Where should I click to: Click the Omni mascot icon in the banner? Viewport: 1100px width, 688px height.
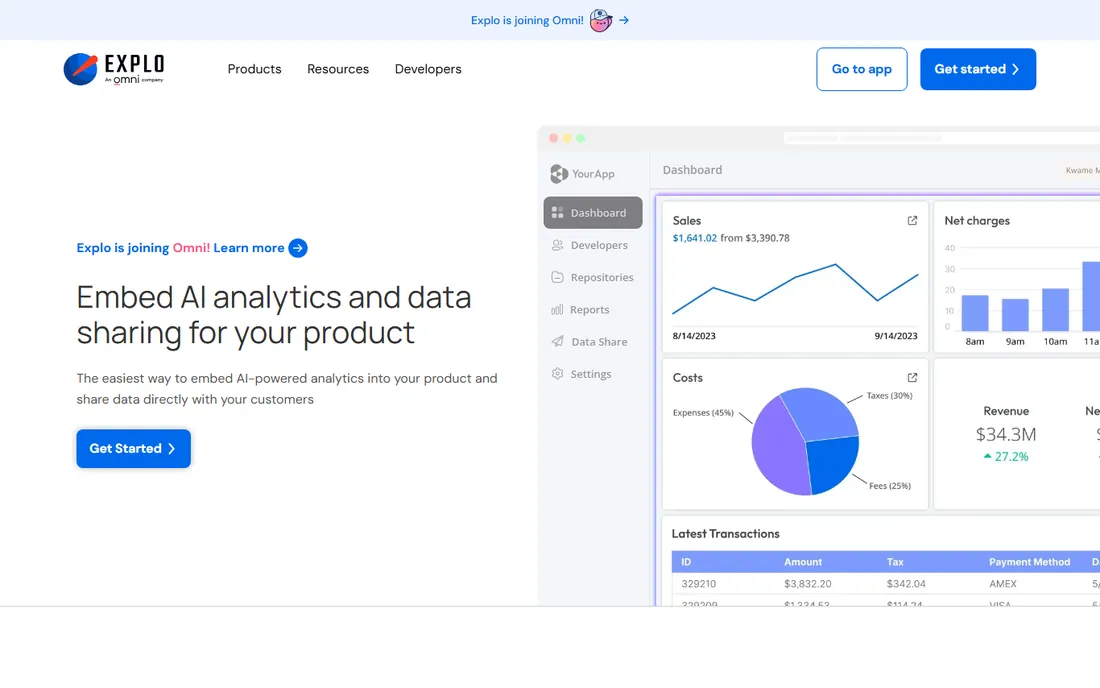601,20
